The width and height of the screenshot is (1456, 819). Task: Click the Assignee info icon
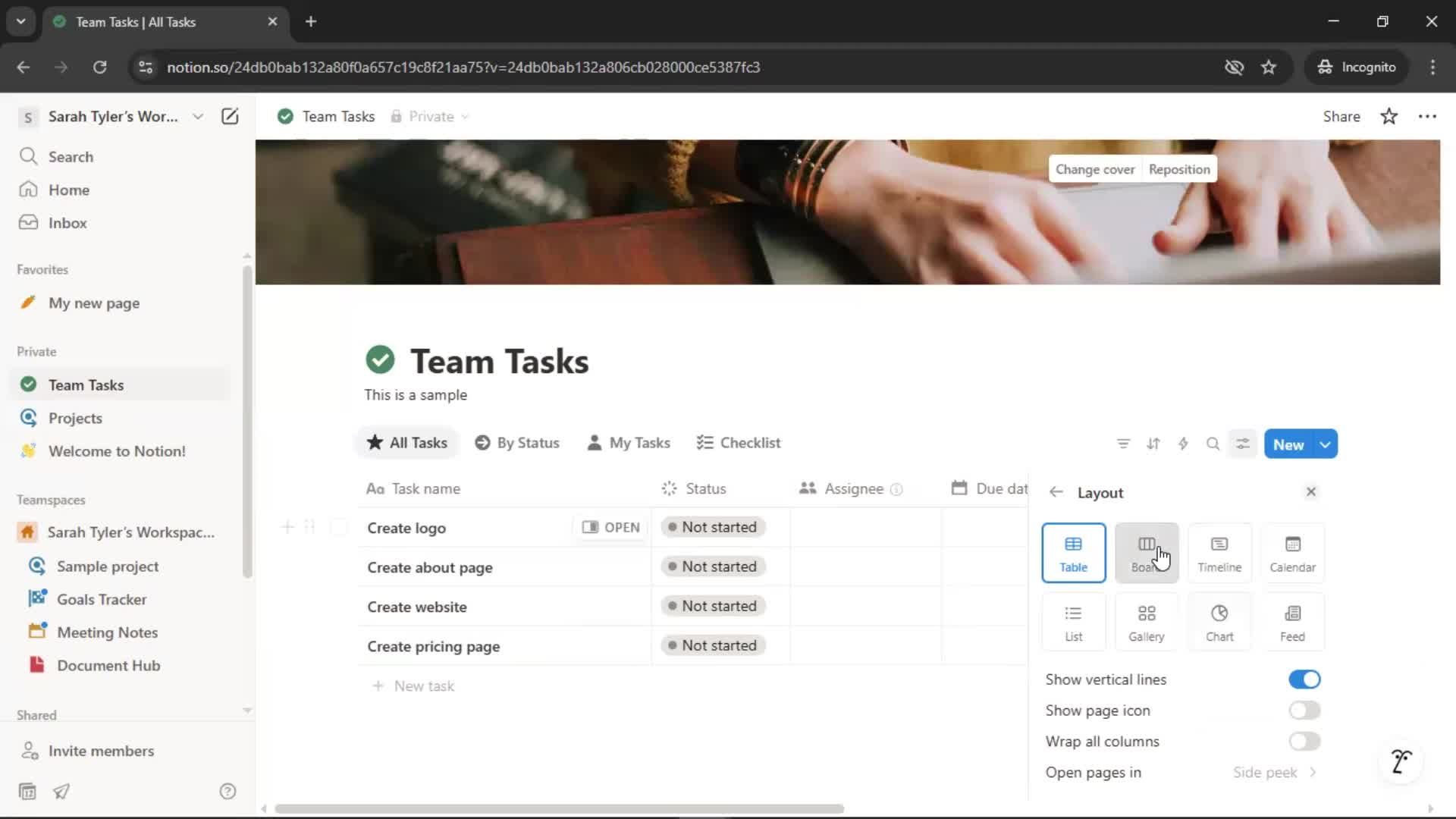pos(896,489)
